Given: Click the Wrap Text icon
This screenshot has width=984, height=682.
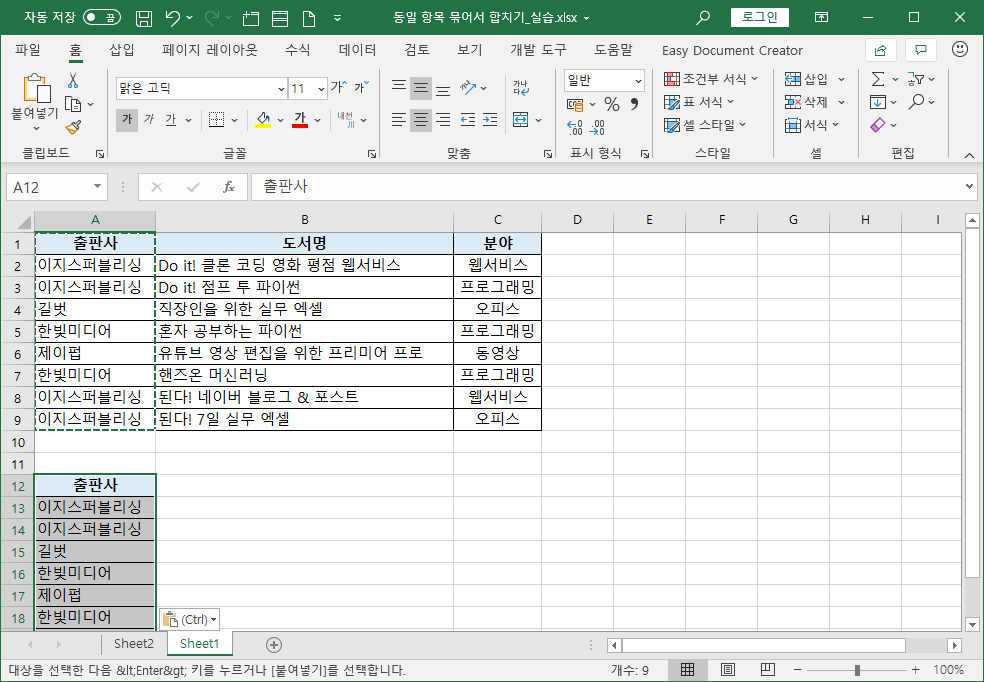Looking at the screenshot, I should [x=521, y=88].
